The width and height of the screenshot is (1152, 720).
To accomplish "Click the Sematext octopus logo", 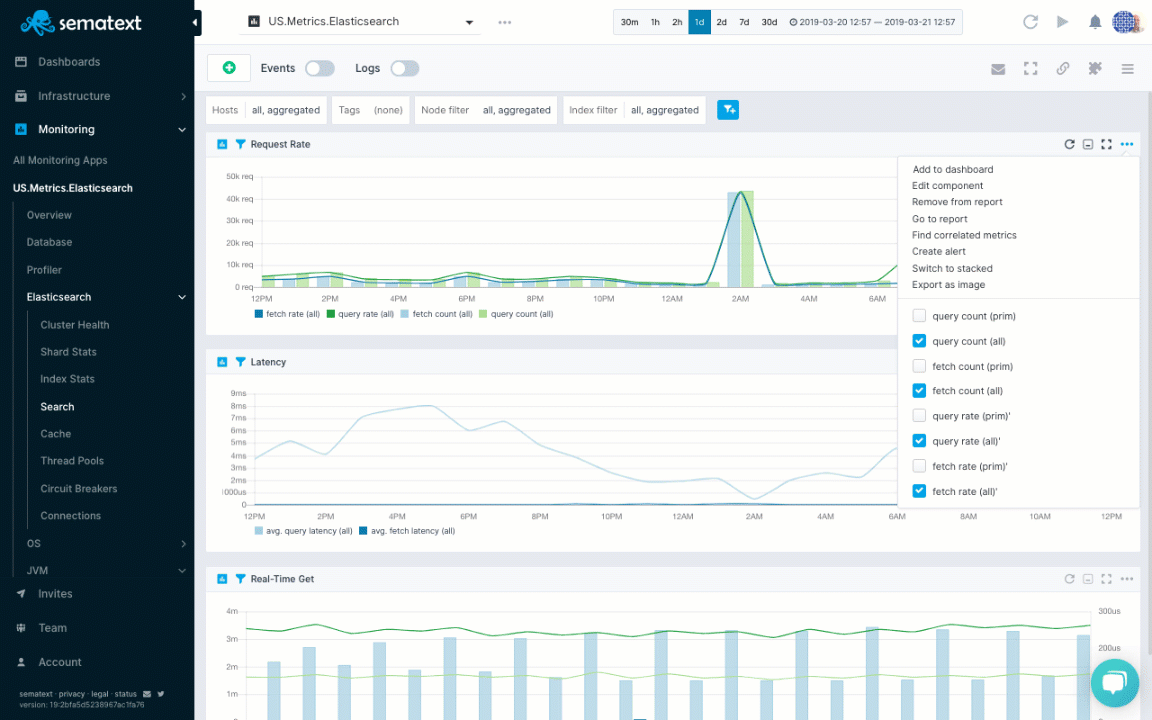I will 37,23.
